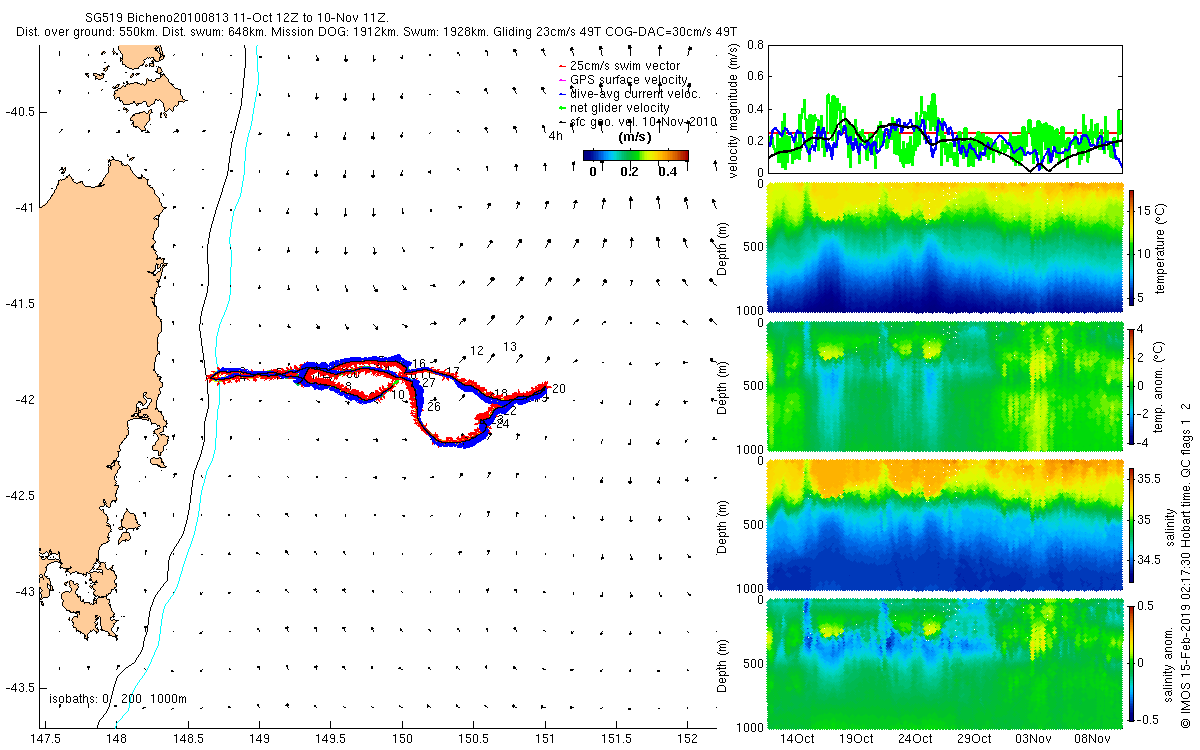
Task: Click the velocity magnitude time-series plot
Action: coord(945,109)
